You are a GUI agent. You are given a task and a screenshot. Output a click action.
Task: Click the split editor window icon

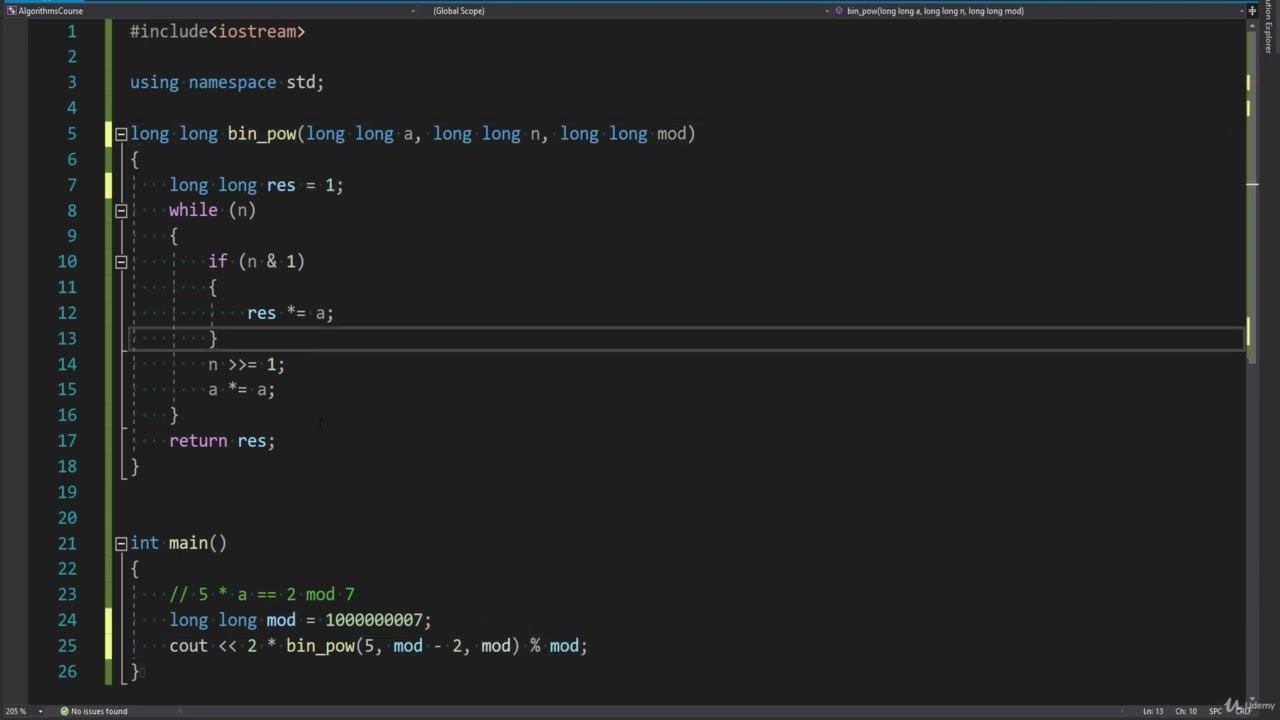tap(1252, 11)
